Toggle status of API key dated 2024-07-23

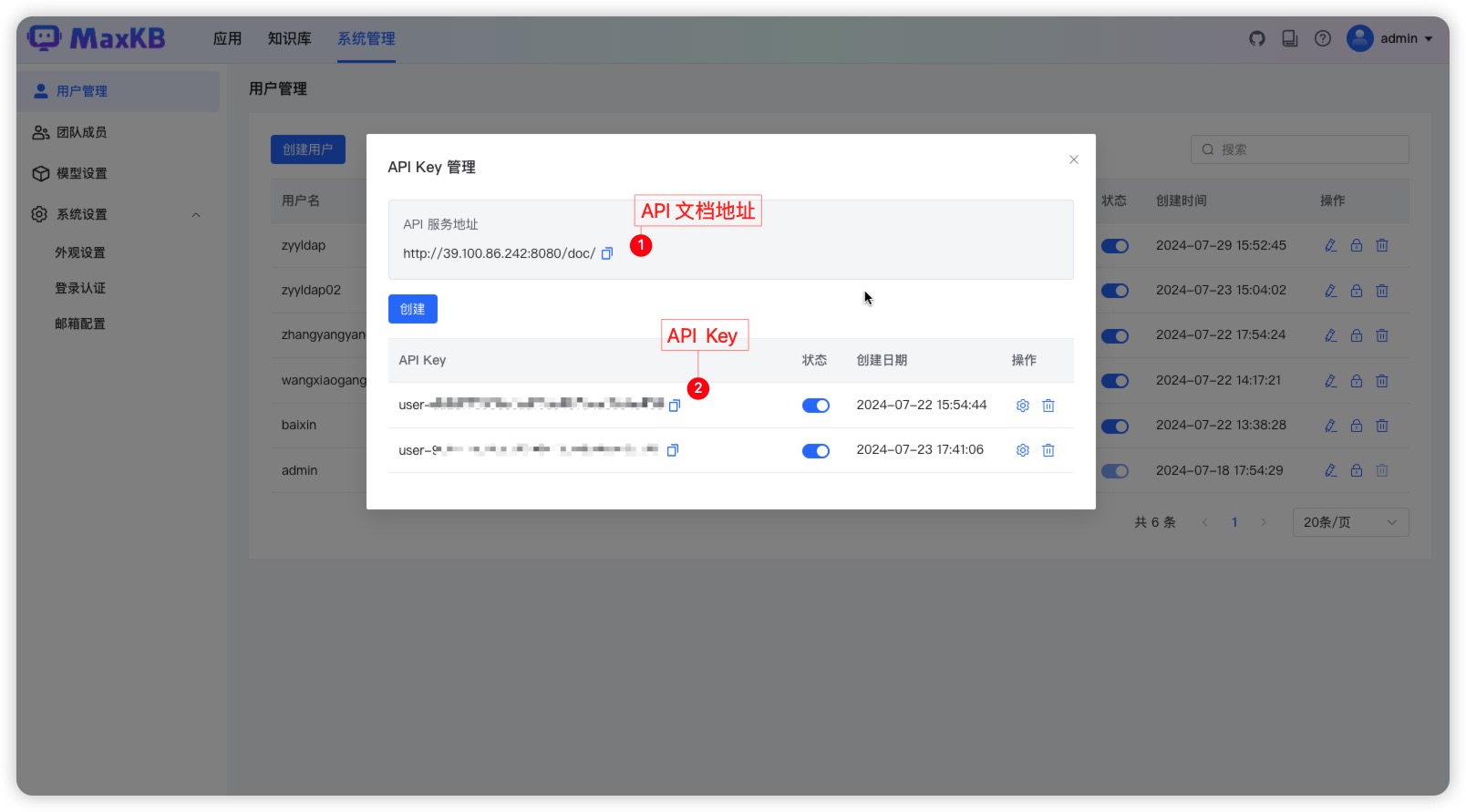pyautogui.click(x=816, y=451)
